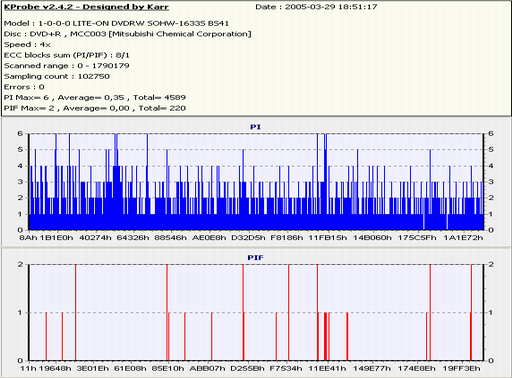The height and width of the screenshot is (378, 512).
Task: Click the PIF cluster near 11EE41h
Action: (x=327, y=337)
